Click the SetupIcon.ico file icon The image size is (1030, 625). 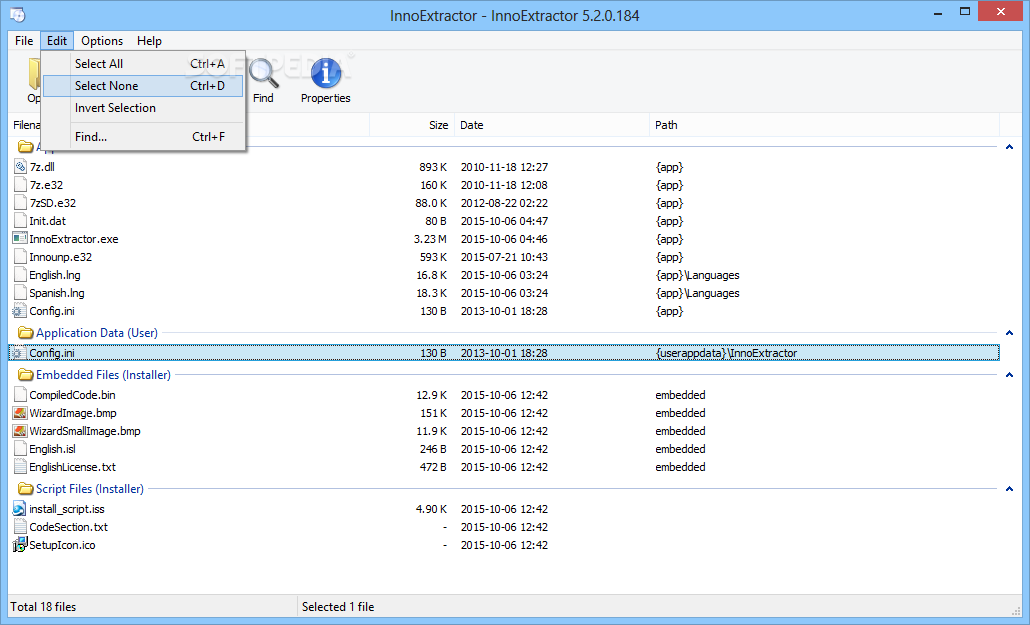coord(20,545)
